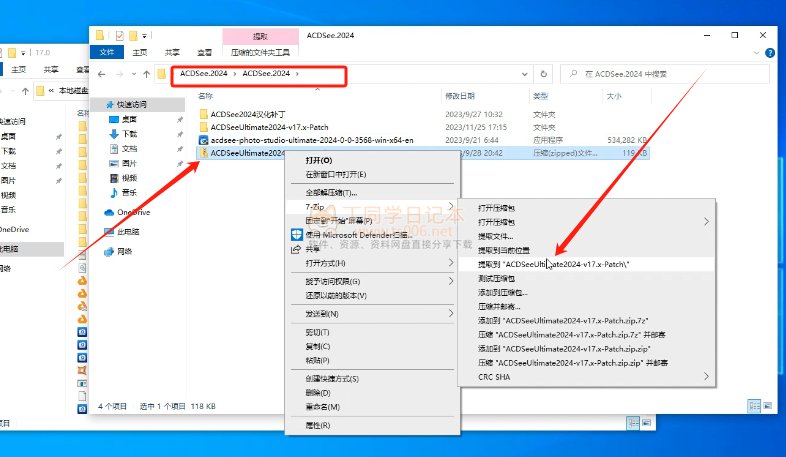The image size is (786, 457).
Task: Click the Back arrow in ACDSee.2024 window
Action: coord(102,74)
